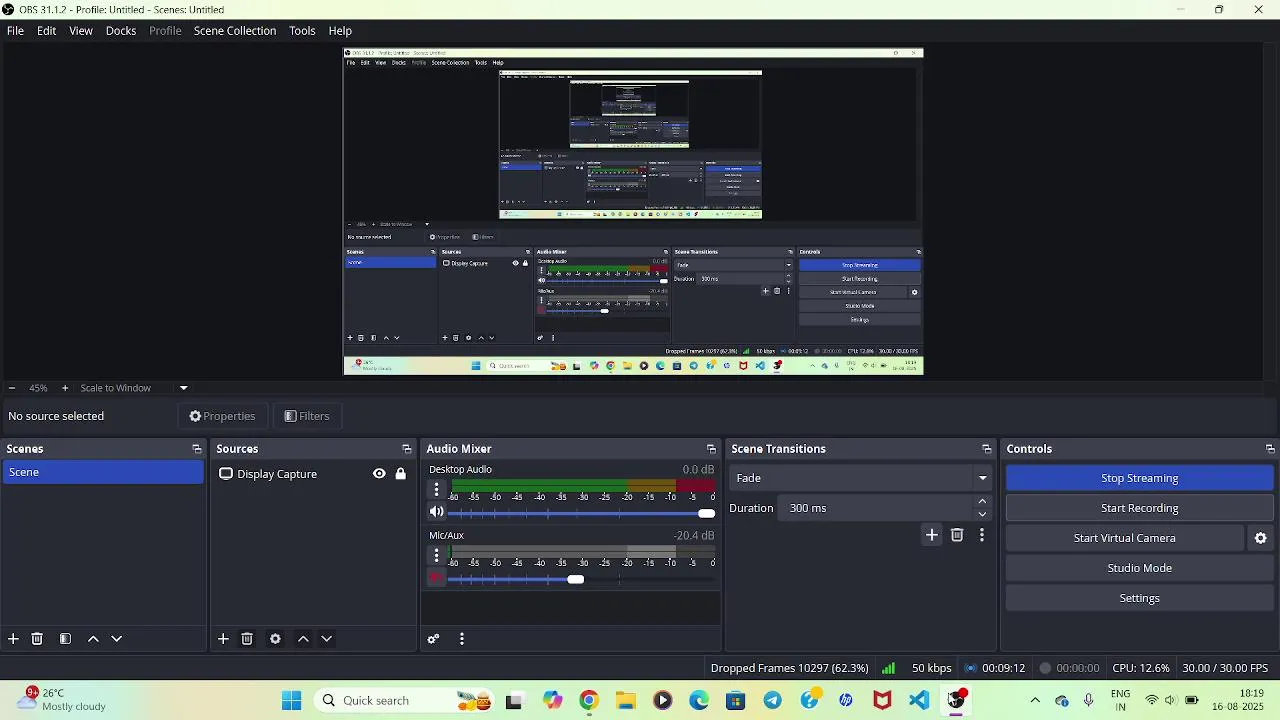Remove scene transition trash icon
1280x720 pixels.
pos(957,535)
